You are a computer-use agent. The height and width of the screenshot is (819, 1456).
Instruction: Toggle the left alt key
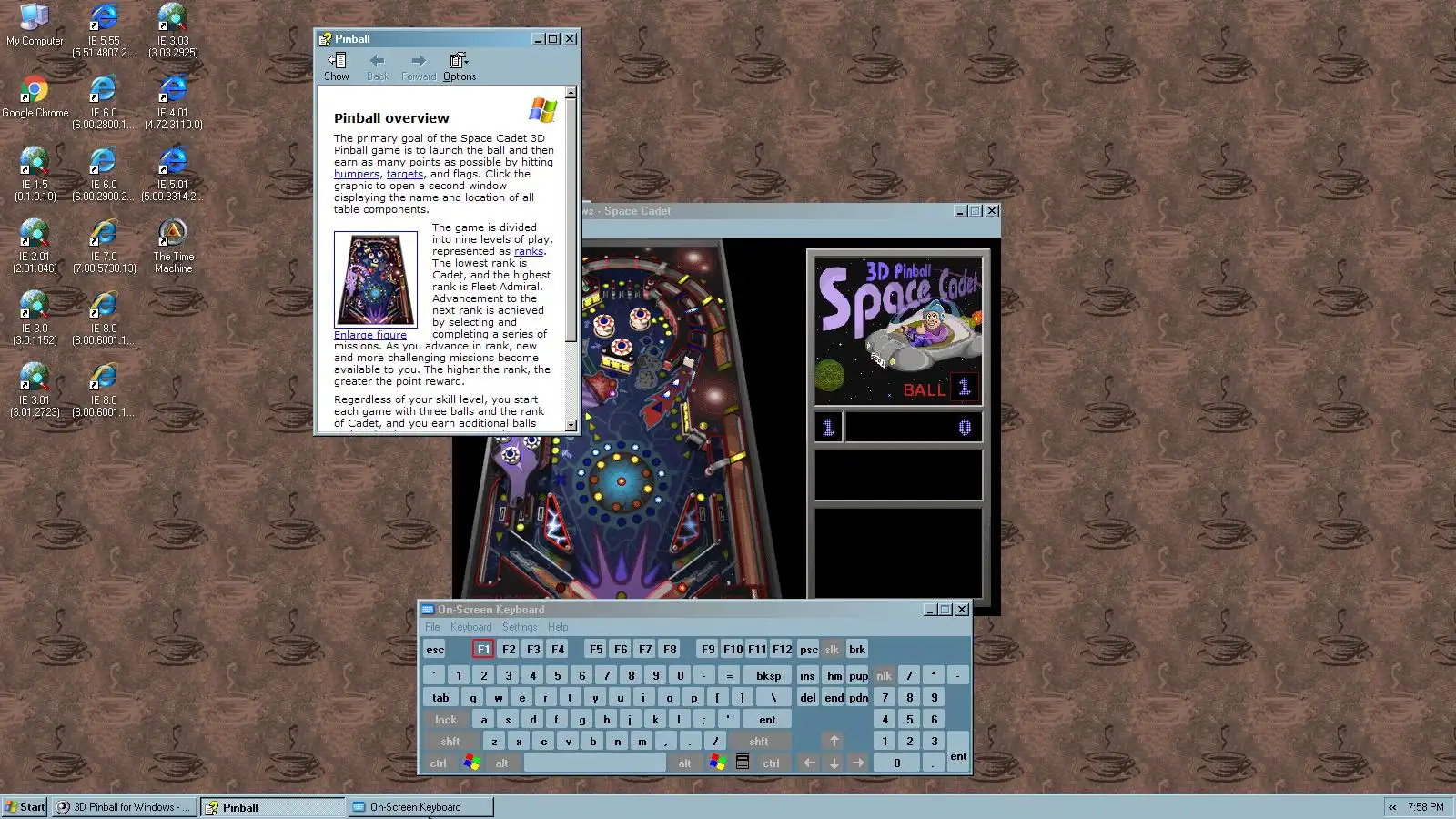(x=501, y=763)
